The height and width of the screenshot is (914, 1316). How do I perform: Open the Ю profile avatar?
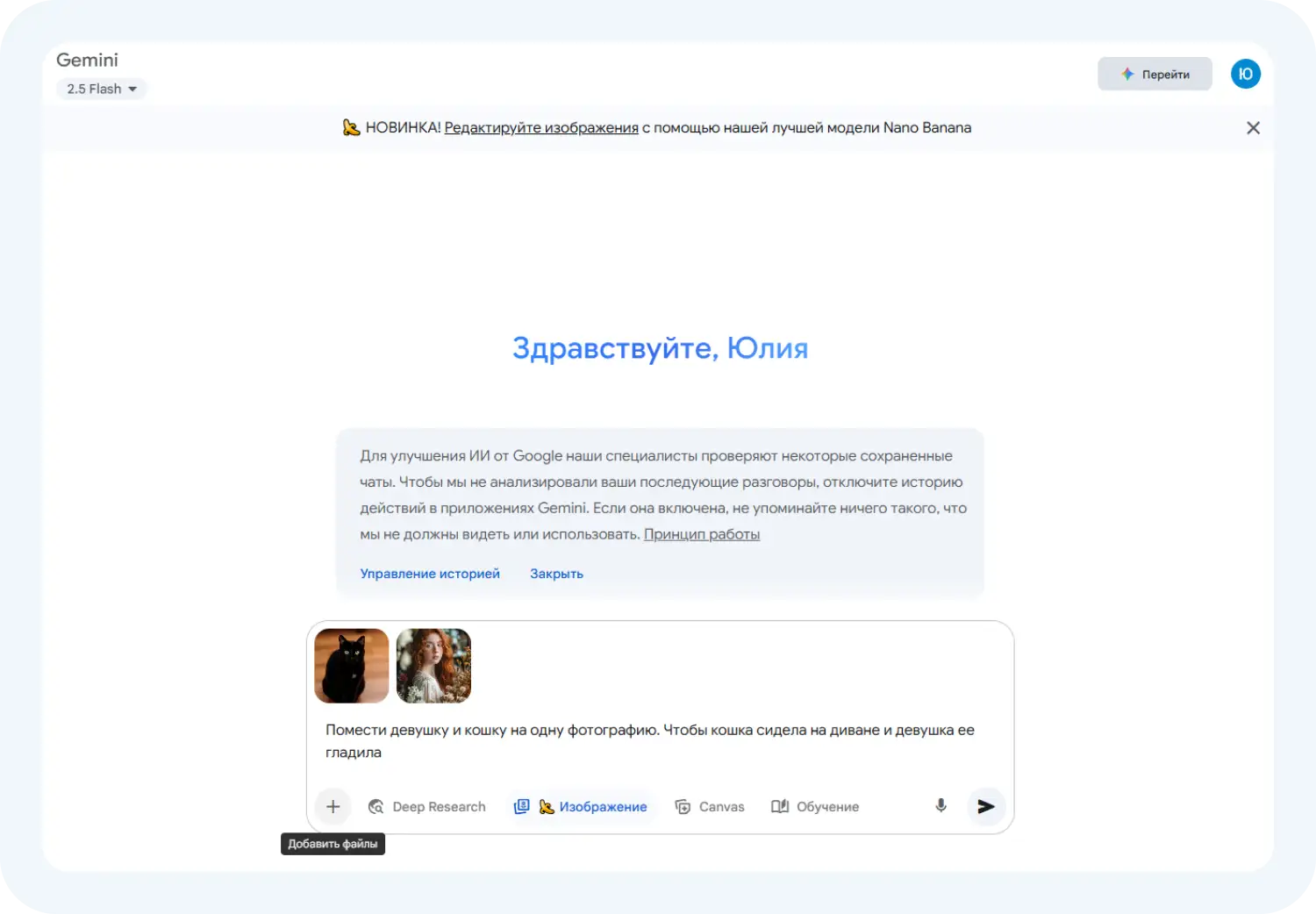coord(1245,74)
